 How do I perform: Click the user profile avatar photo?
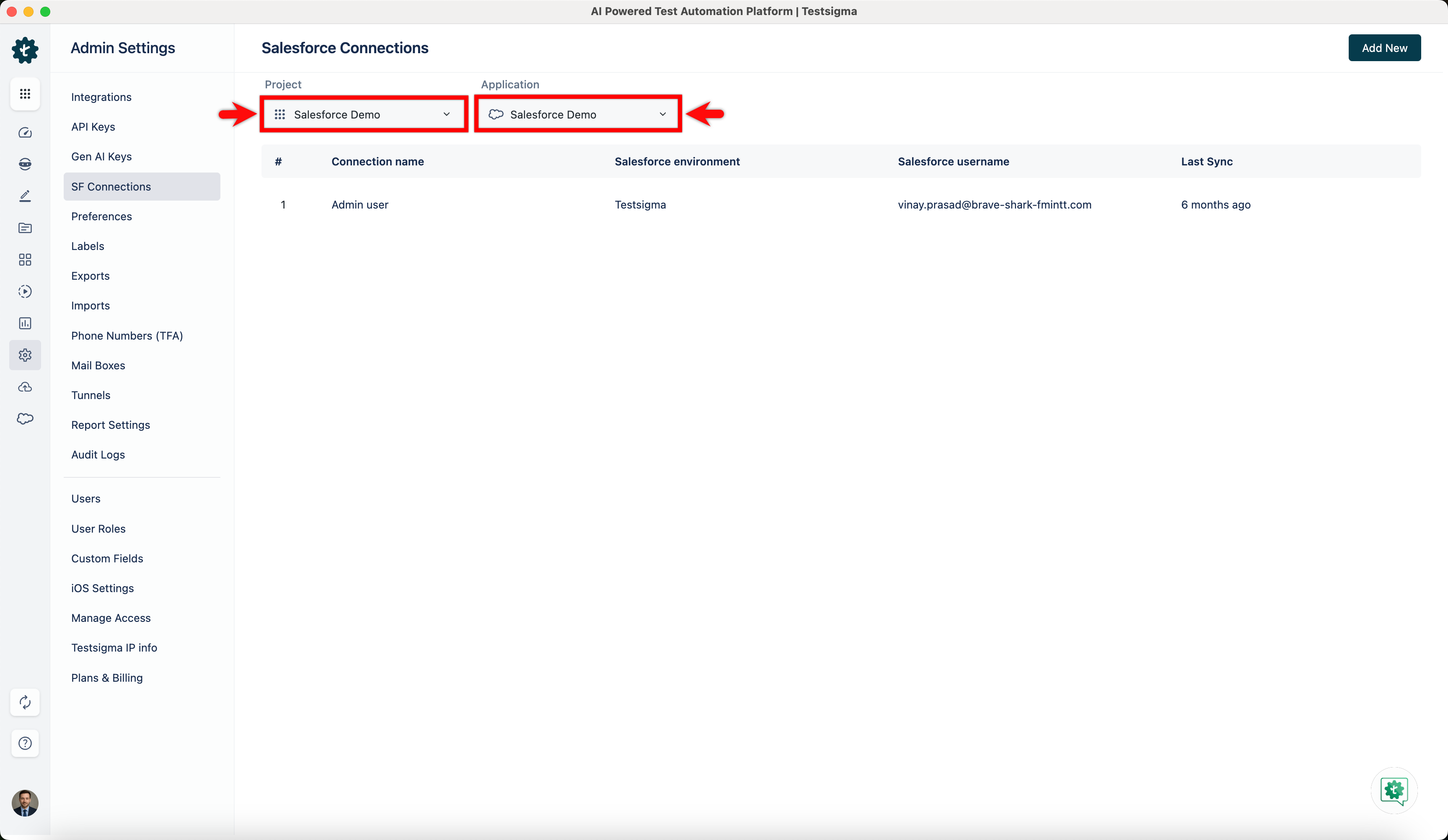coord(25,802)
